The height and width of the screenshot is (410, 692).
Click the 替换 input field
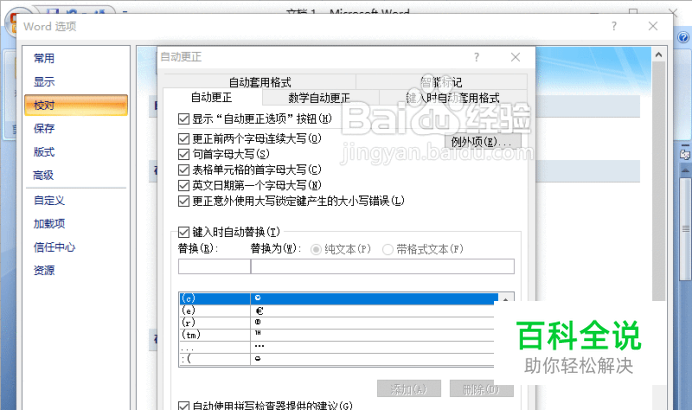coord(214,267)
